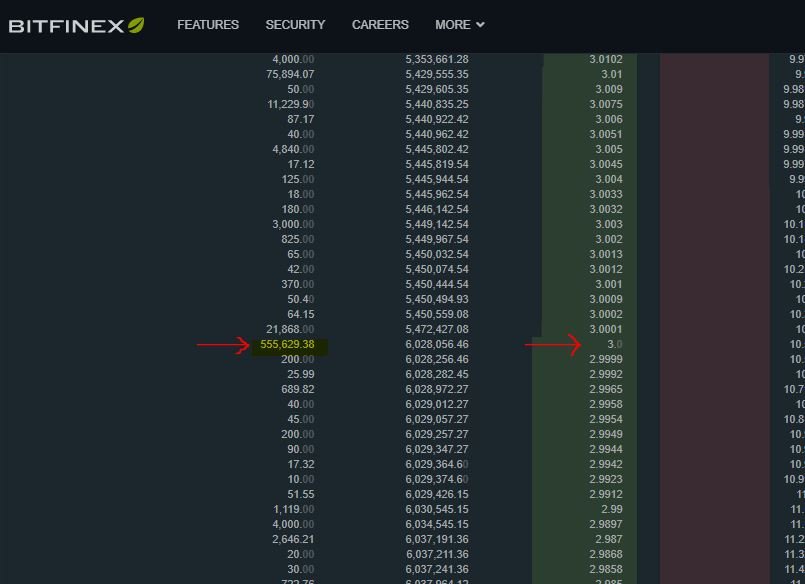805x584 pixels.
Task: Select the amount 3,000.00
Action: click(x=293, y=224)
